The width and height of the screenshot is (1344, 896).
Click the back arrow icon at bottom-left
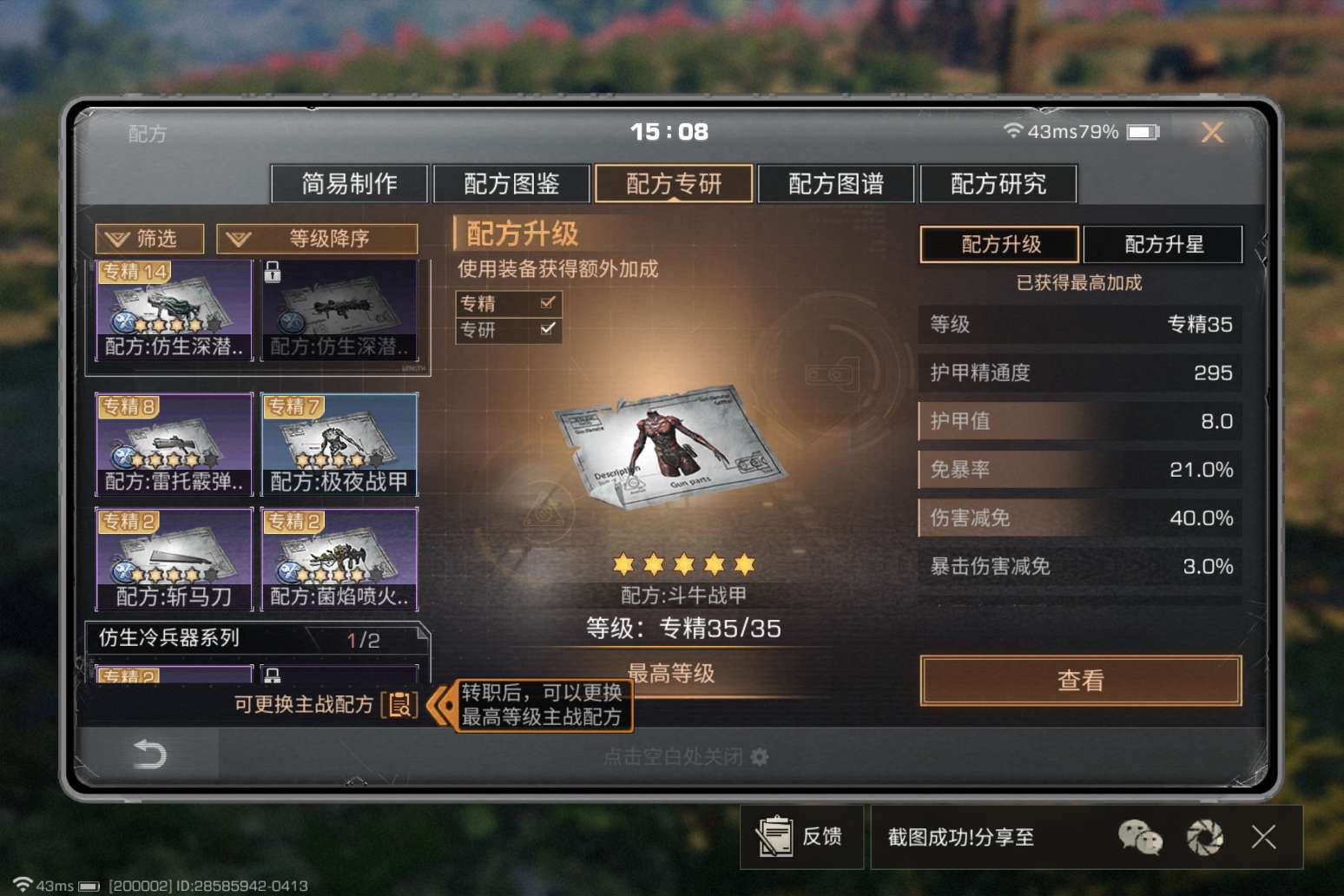pos(149,754)
